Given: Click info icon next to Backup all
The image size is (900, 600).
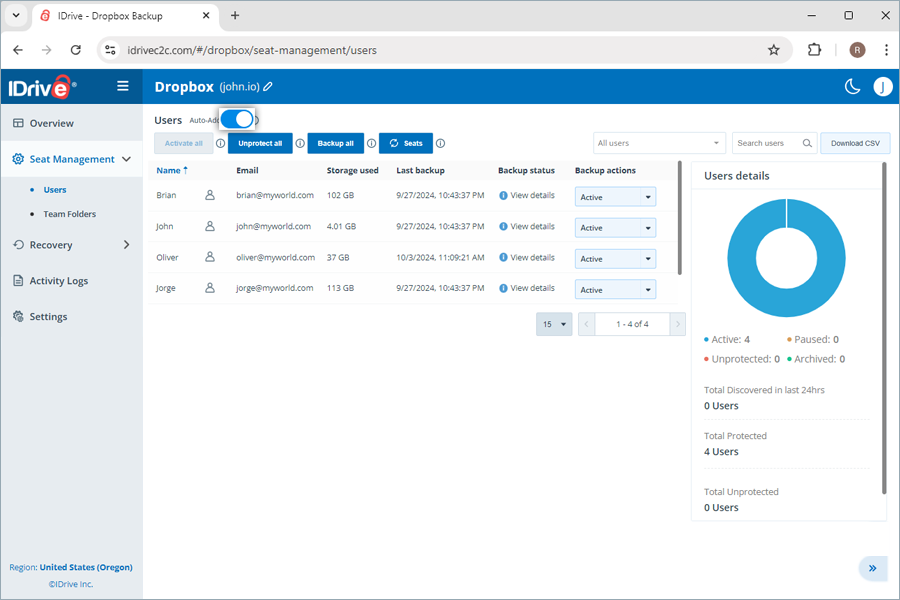Looking at the screenshot, I should pos(371,144).
